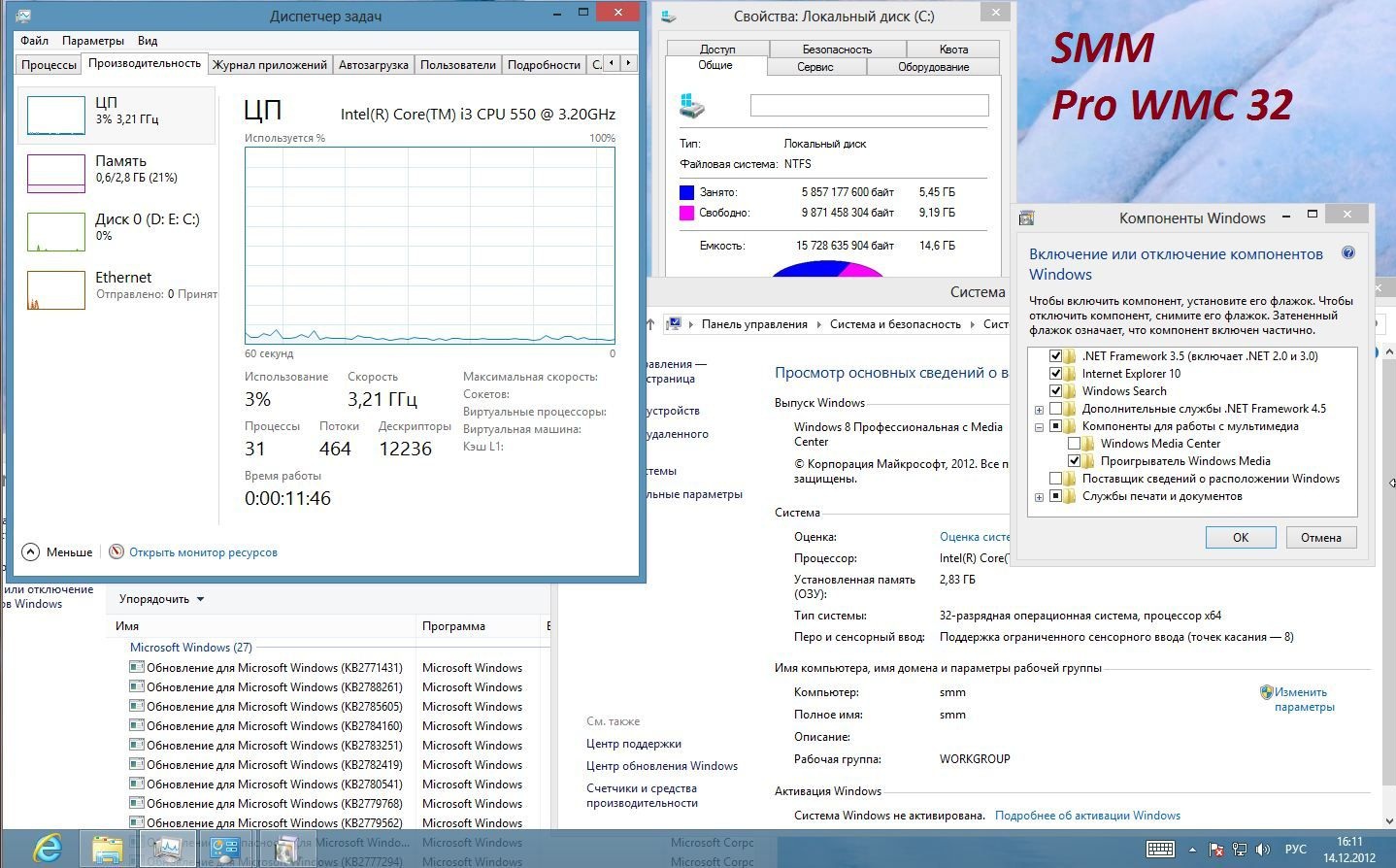Switch to the Автозагрузка tab
This screenshot has height=868, width=1396.
coord(374,65)
